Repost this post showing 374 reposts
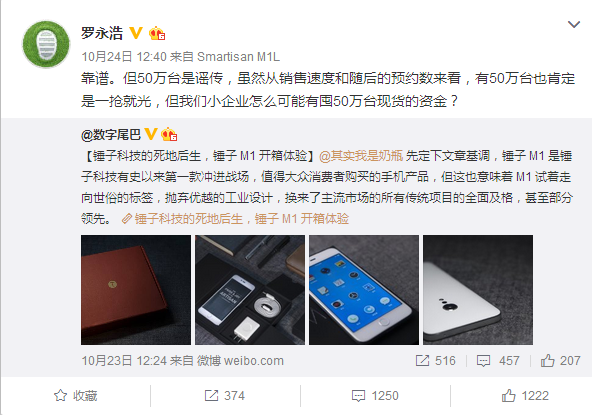592x415 pixels. (x=225, y=396)
